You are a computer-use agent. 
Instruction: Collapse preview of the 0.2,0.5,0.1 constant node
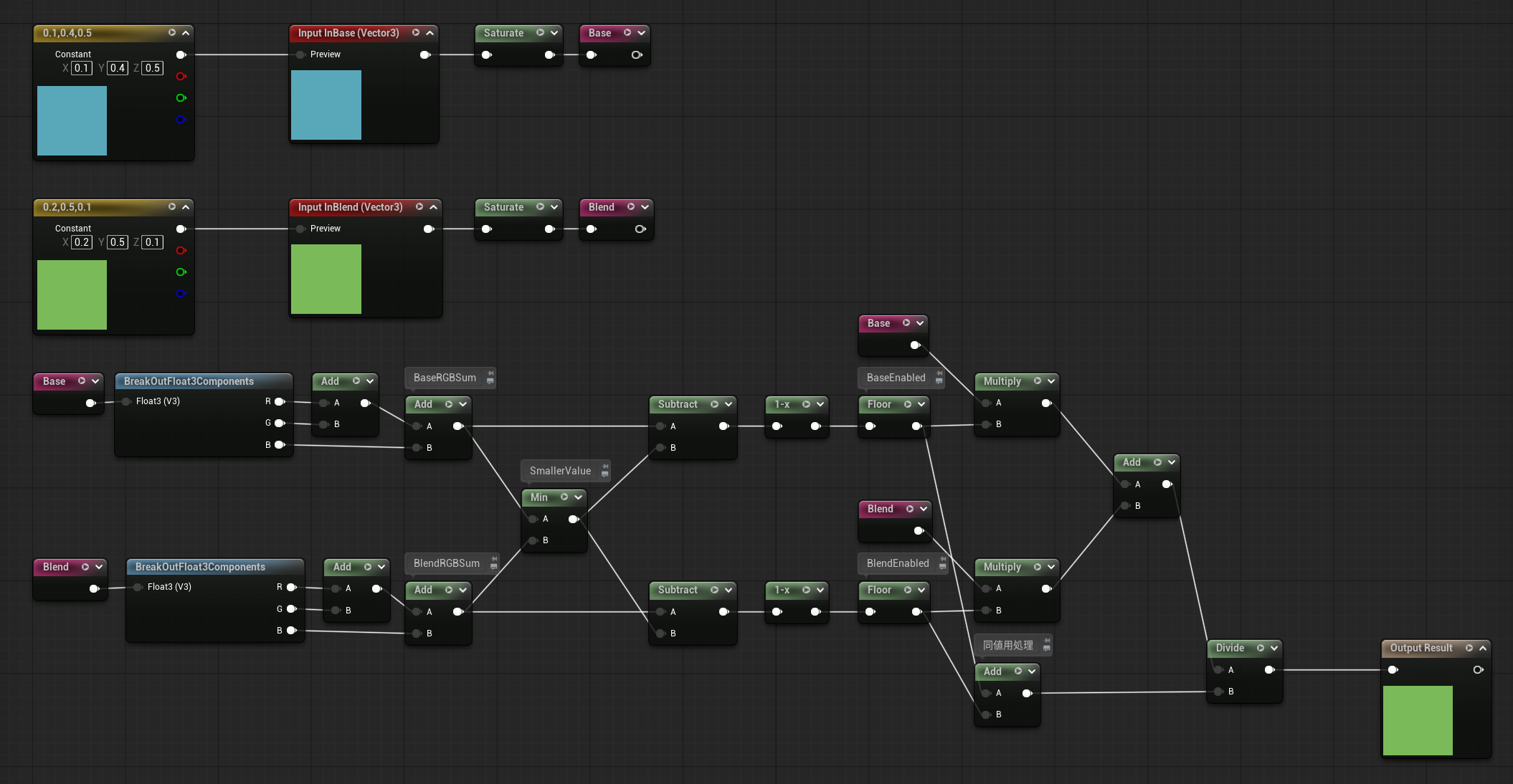(x=186, y=207)
